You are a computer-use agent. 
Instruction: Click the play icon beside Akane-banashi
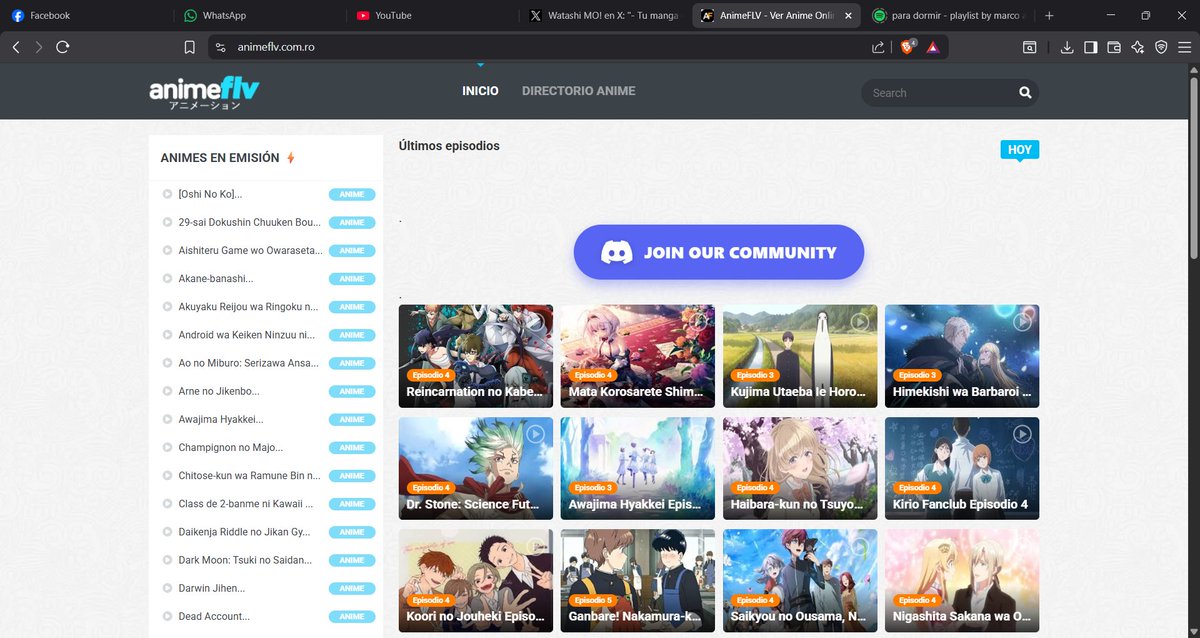(x=168, y=278)
